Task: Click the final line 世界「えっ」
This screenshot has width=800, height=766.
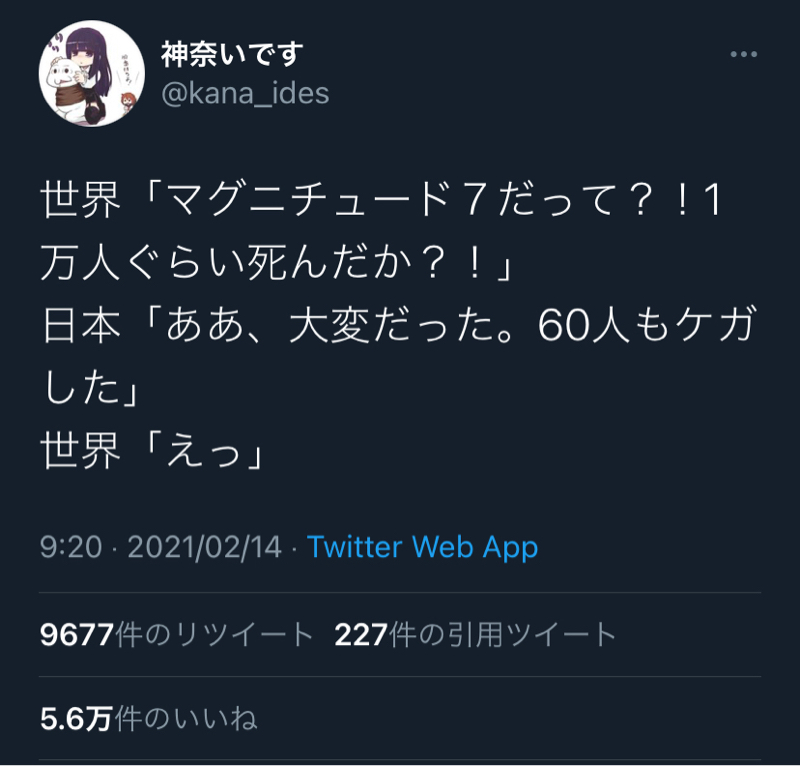Action: [x=152, y=451]
